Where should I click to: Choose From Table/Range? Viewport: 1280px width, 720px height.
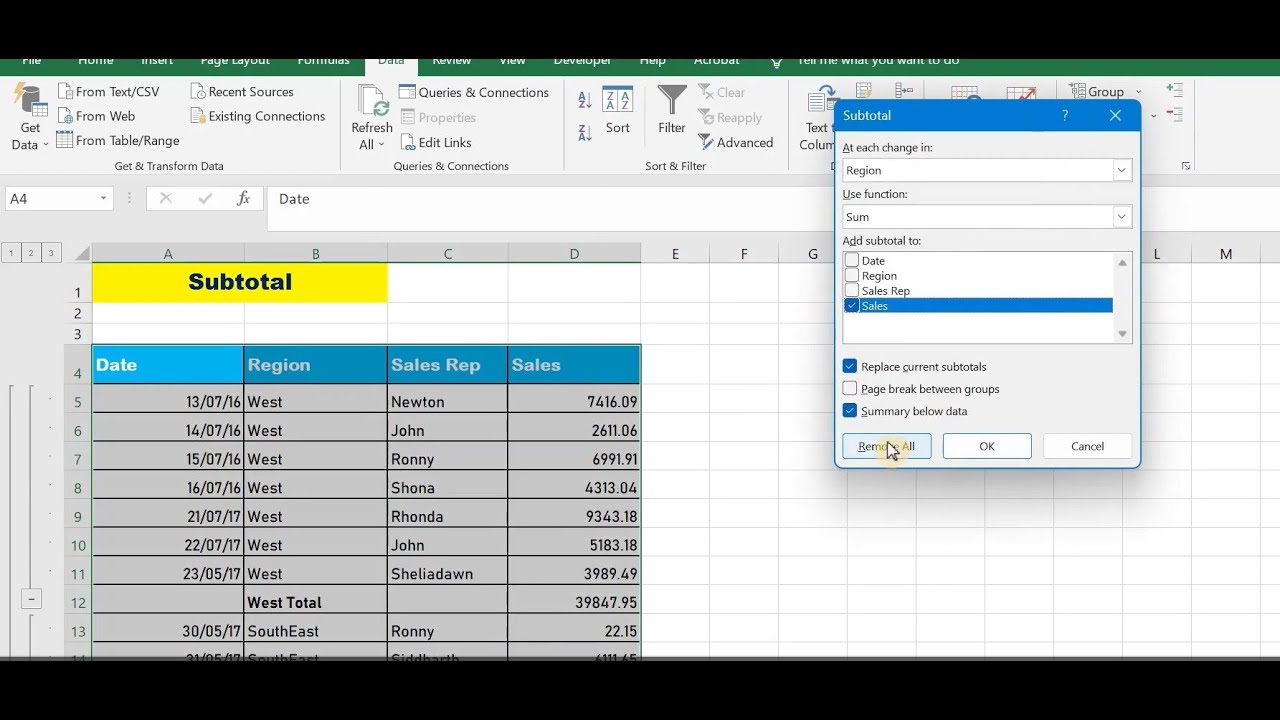[x=118, y=141]
